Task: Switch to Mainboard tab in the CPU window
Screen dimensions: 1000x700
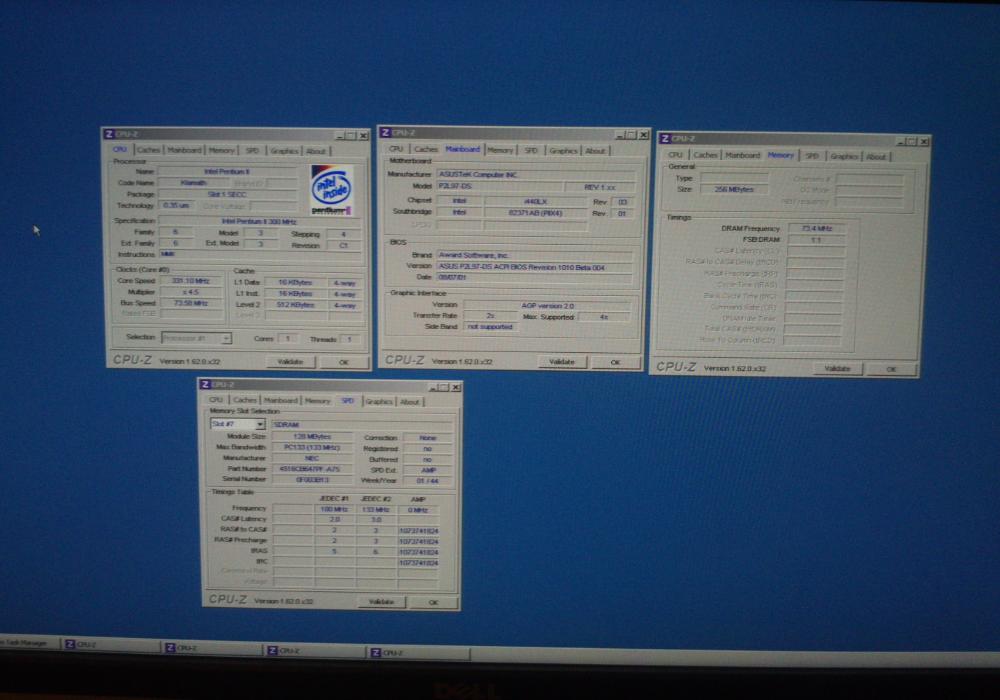Action: click(x=184, y=150)
